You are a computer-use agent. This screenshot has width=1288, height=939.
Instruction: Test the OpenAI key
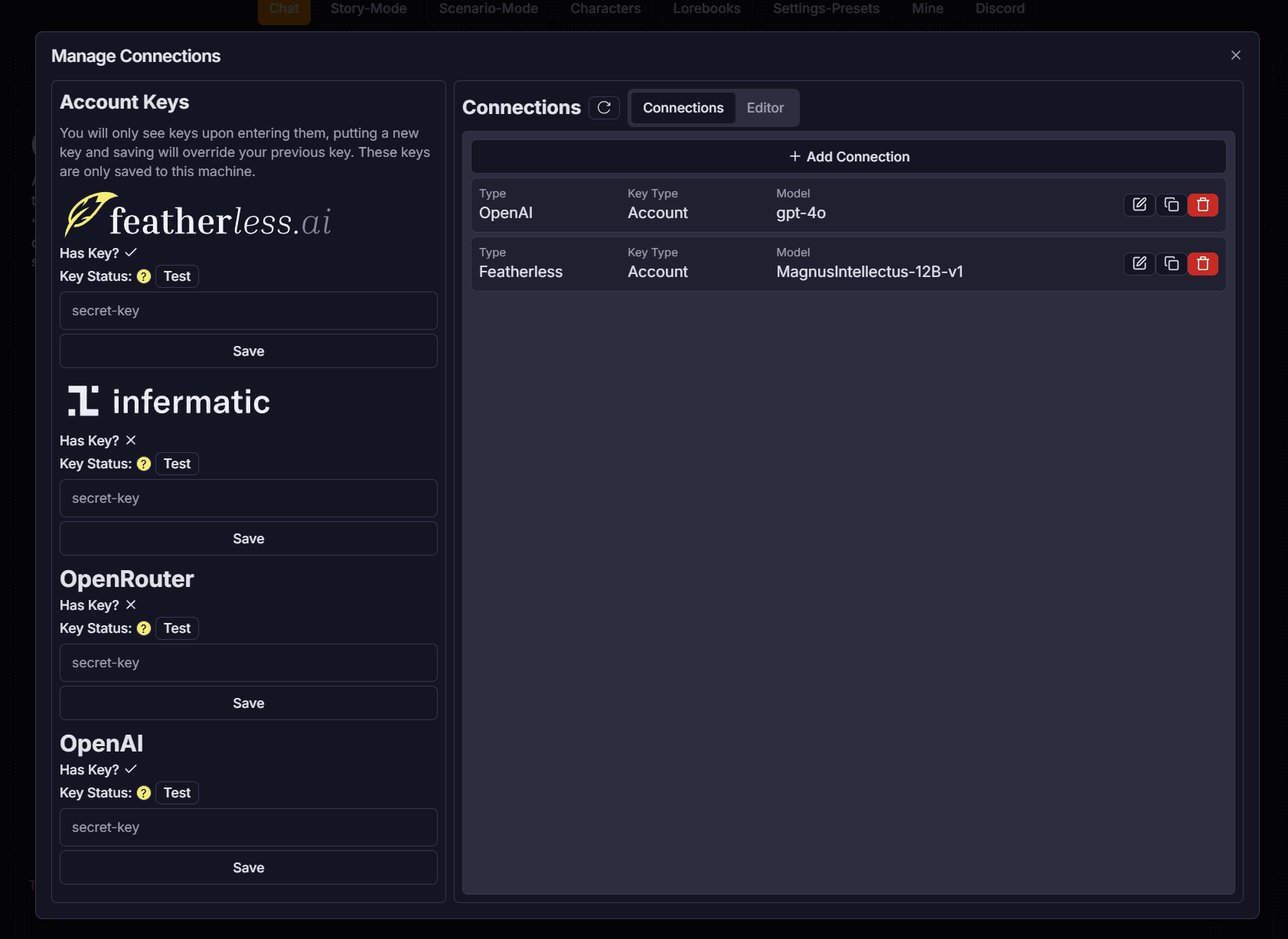(x=177, y=793)
